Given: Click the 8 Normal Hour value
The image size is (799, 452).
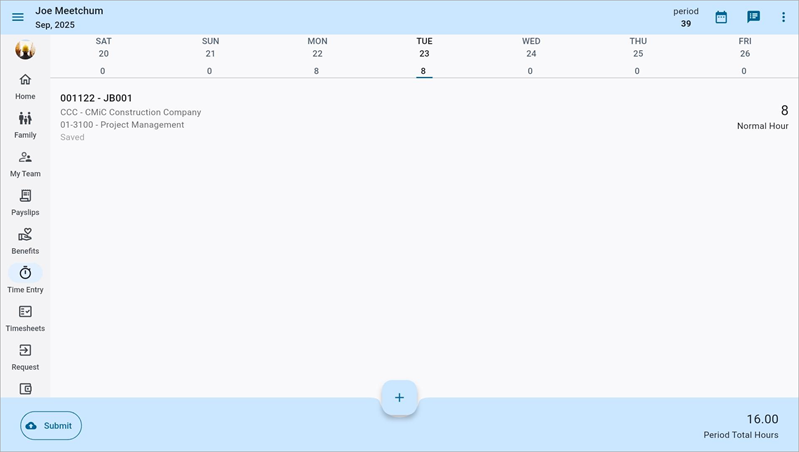Looking at the screenshot, I should [762, 117].
